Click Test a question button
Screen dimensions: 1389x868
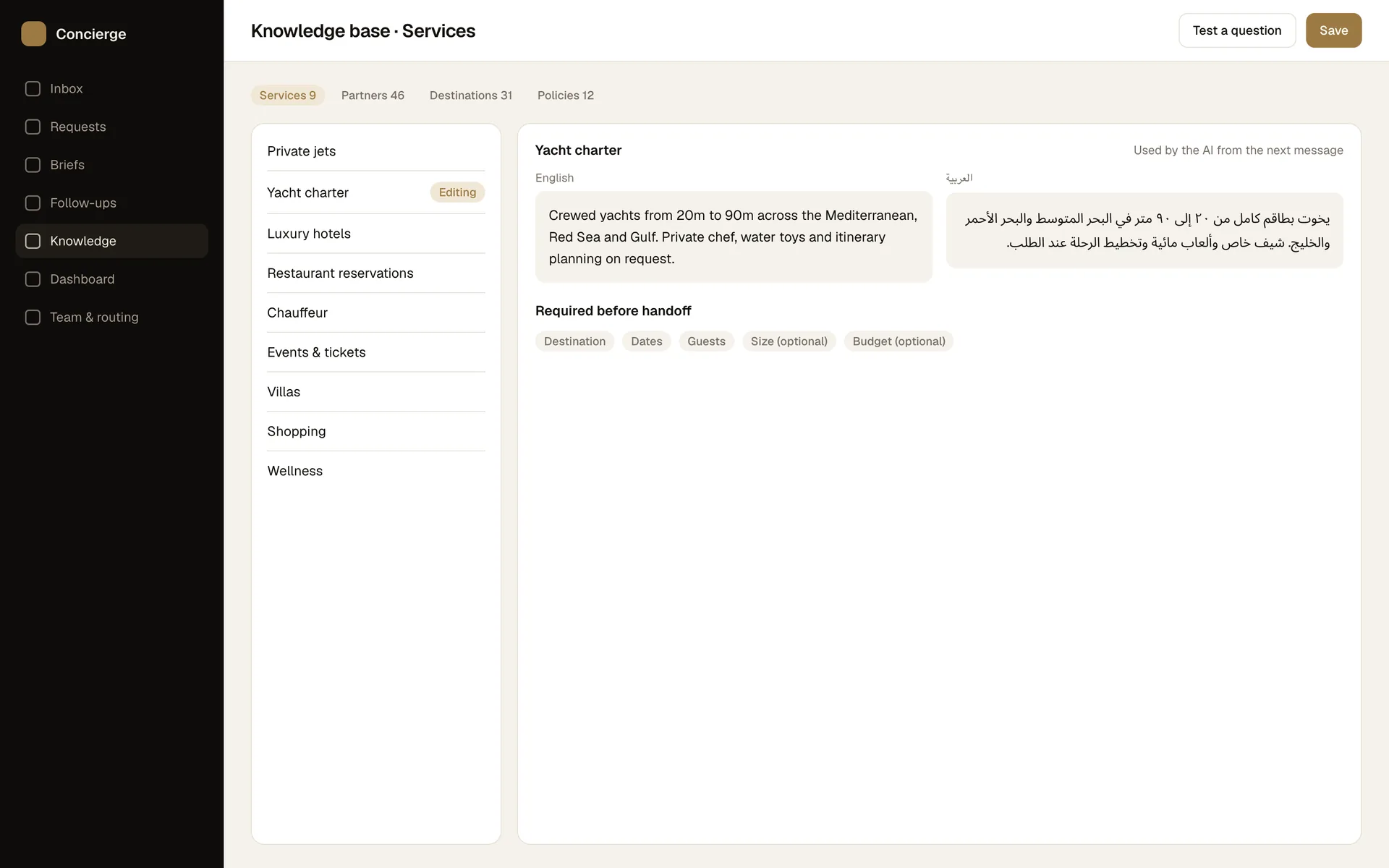point(1237,30)
